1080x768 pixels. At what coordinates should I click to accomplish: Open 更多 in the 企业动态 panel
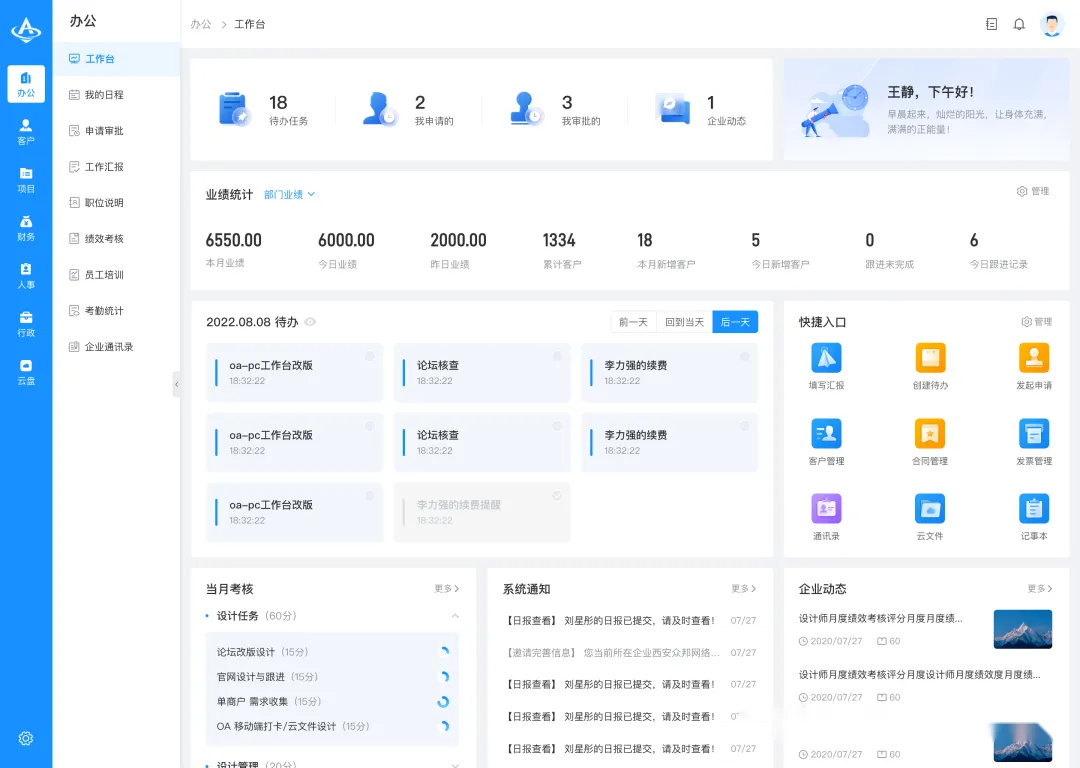(x=1040, y=589)
